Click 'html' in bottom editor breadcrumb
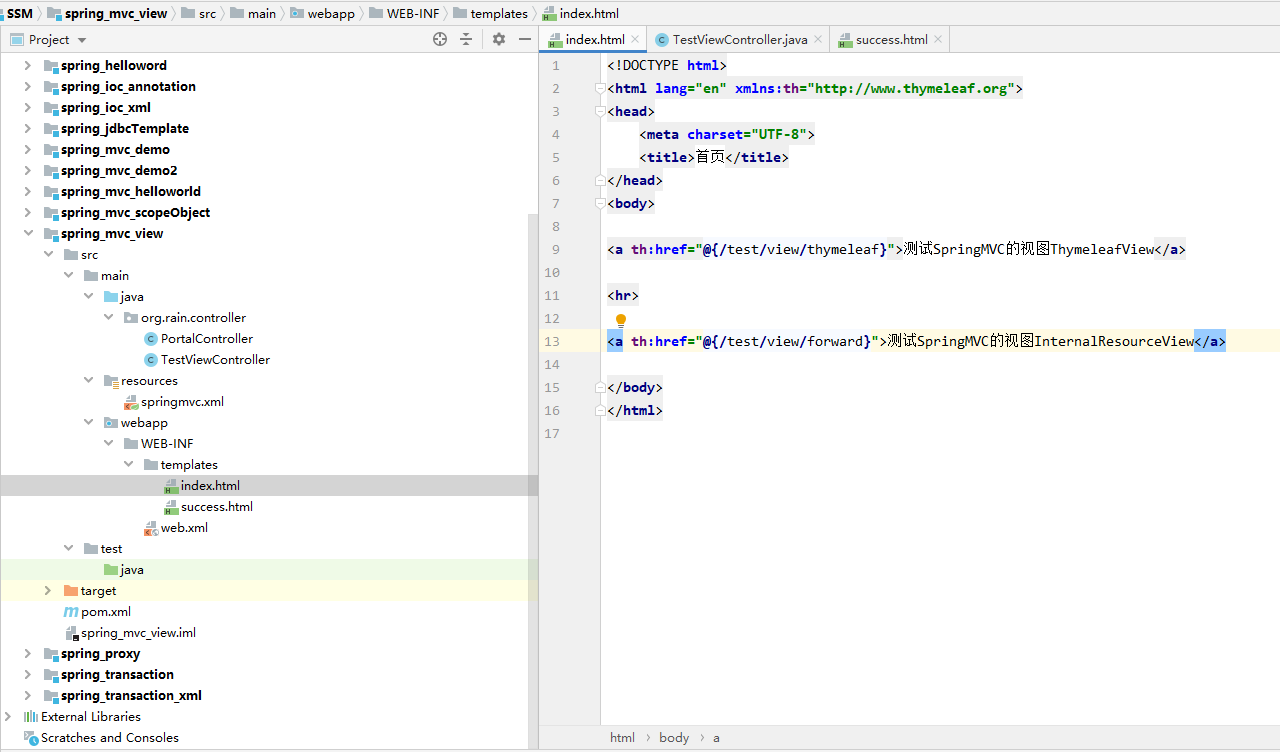 (x=622, y=738)
